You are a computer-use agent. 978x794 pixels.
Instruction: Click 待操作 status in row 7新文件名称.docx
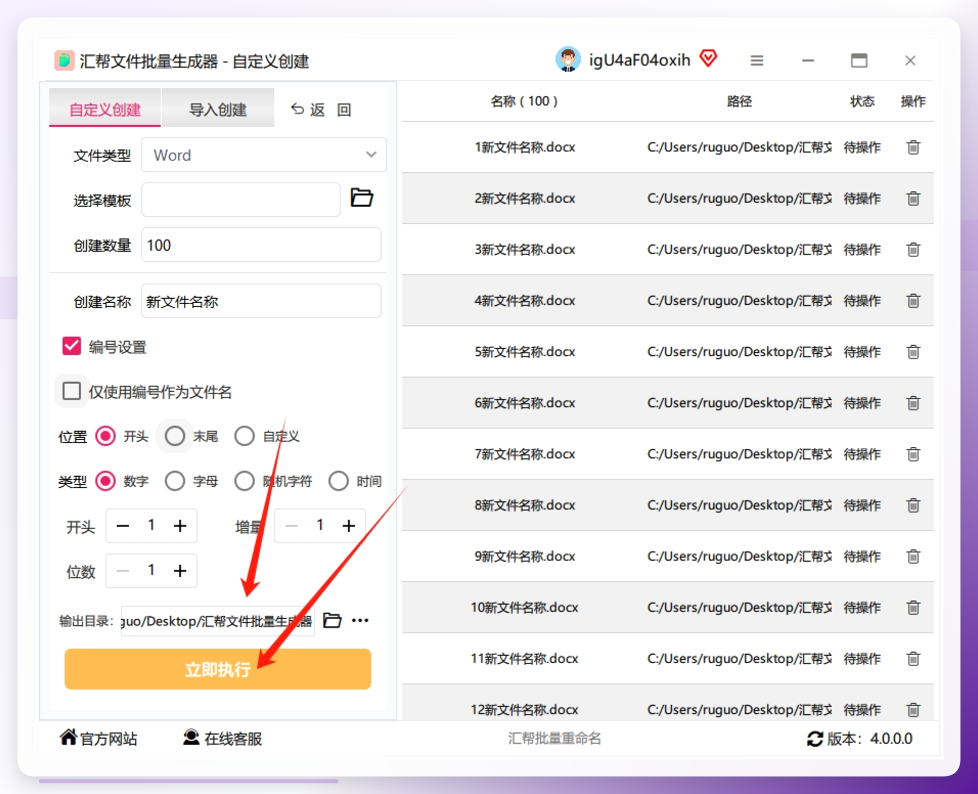pyautogui.click(x=862, y=454)
